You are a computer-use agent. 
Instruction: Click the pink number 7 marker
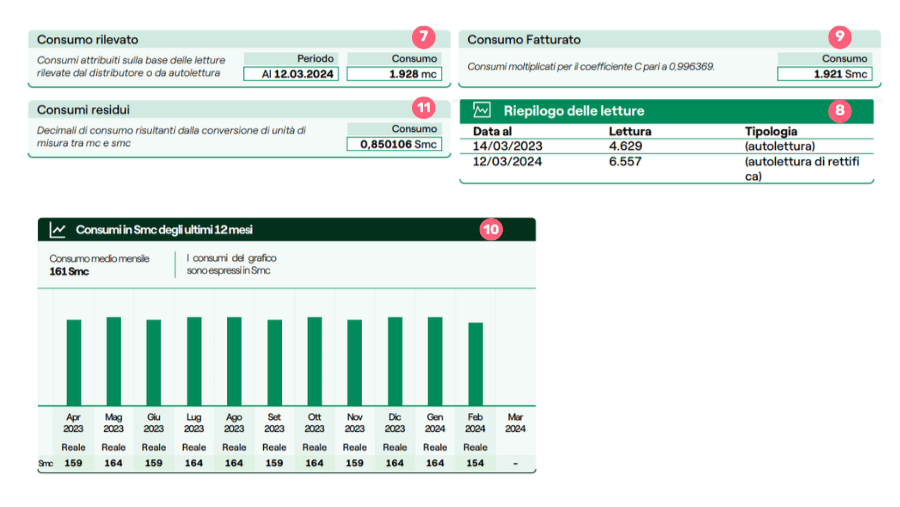(424, 36)
